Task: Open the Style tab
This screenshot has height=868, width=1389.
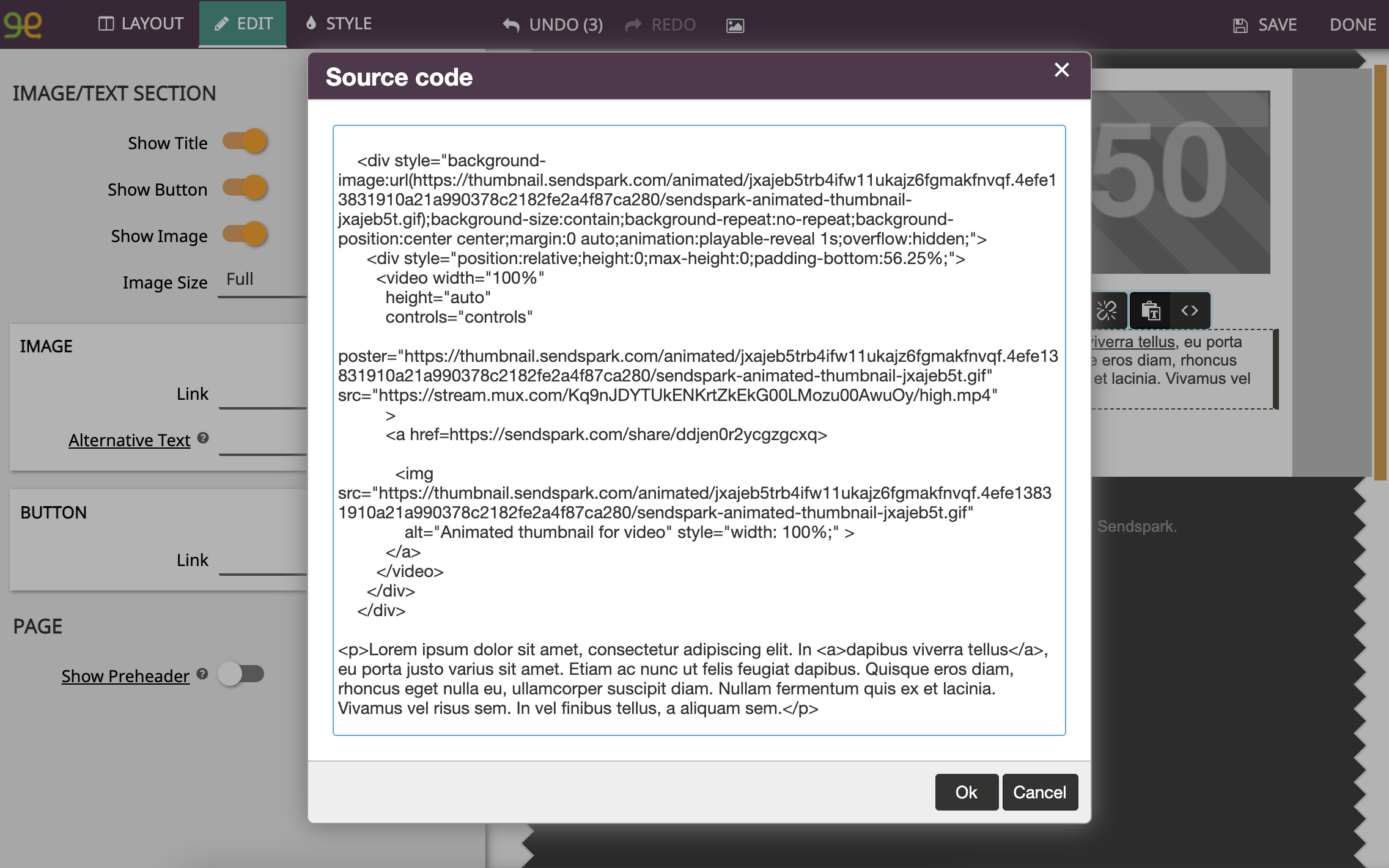Action: pos(338,24)
